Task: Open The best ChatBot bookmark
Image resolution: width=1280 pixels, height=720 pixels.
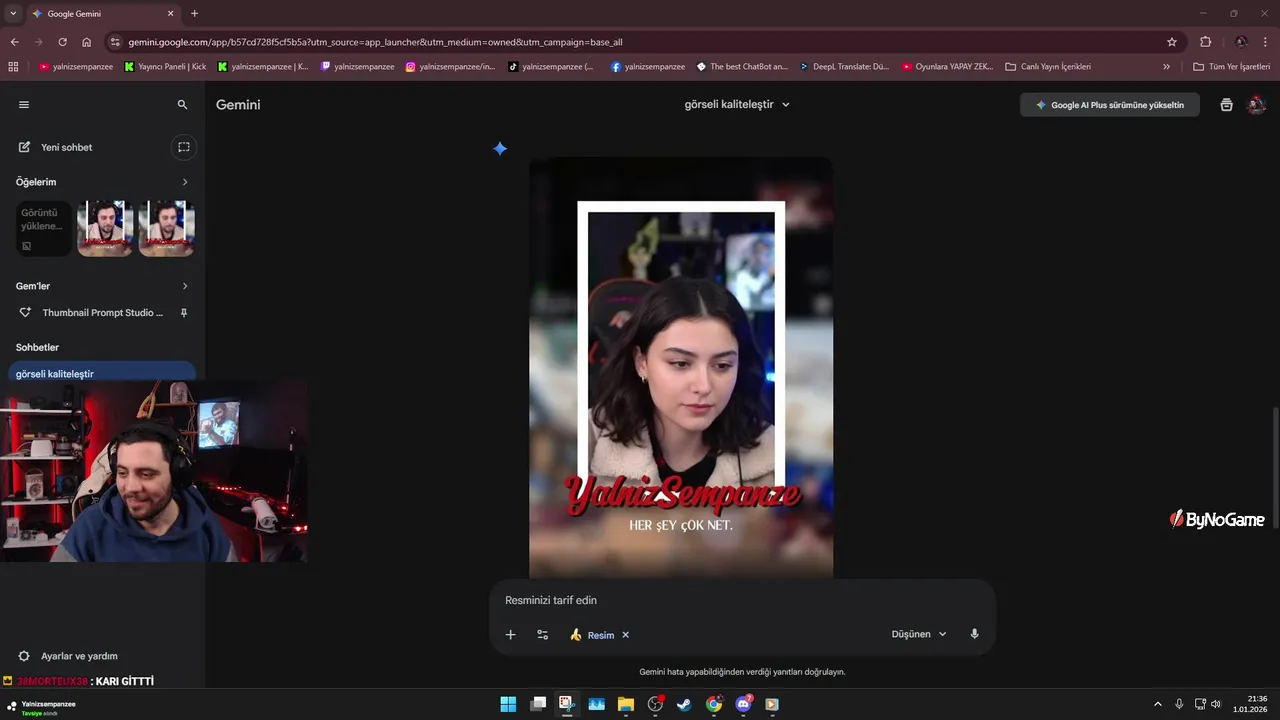Action: click(x=742, y=67)
